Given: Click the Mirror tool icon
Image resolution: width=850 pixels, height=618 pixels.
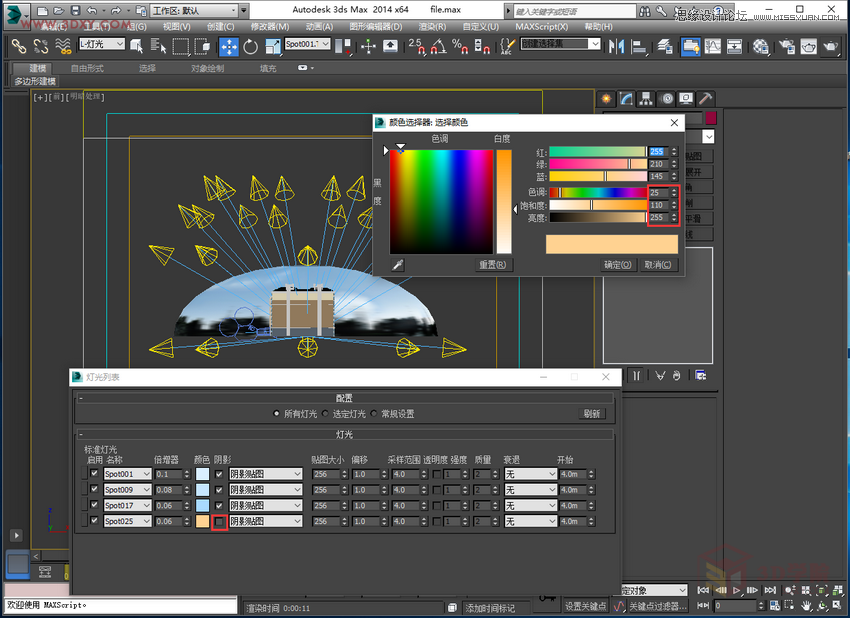Looking at the screenshot, I should [615, 47].
